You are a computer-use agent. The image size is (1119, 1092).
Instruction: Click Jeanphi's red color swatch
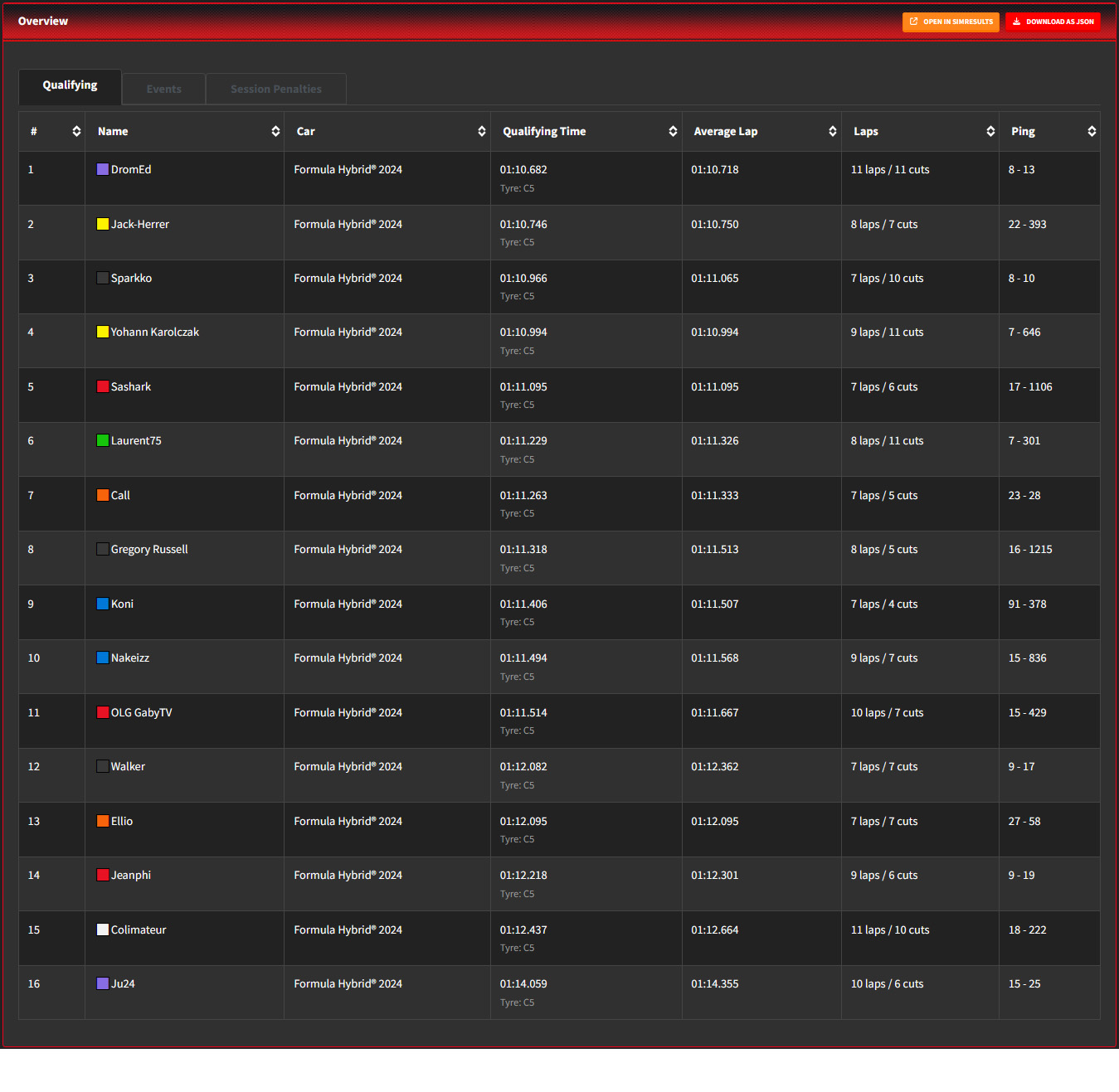103,875
